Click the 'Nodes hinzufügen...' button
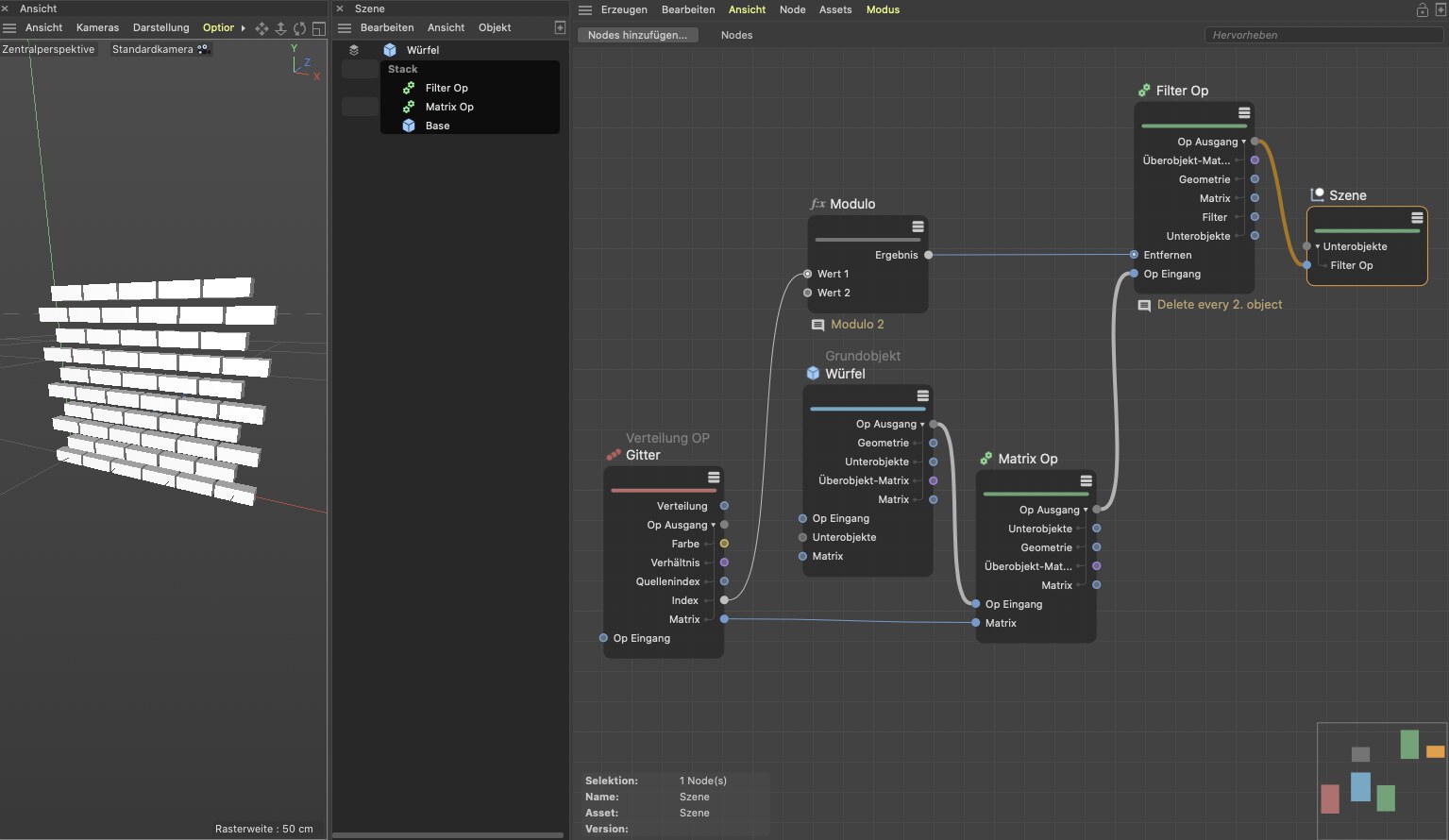 637,35
